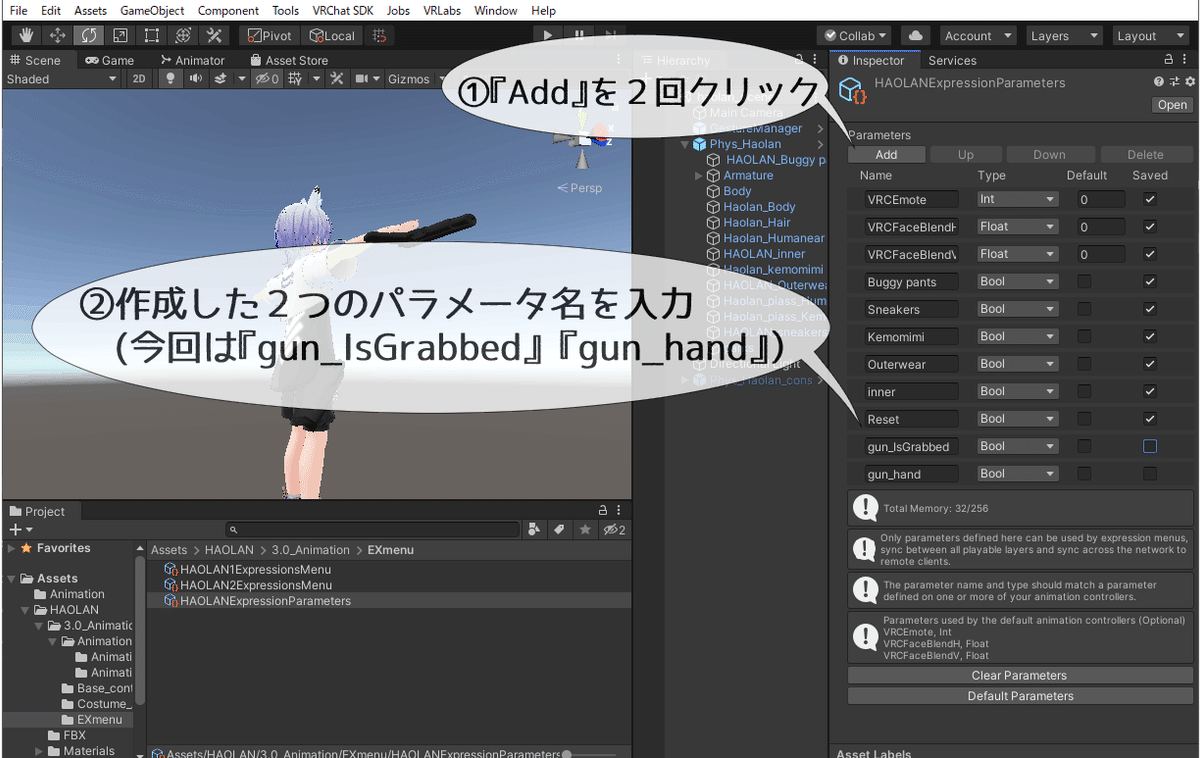Check Saved for gun_hand

pyautogui.click(x=1150, y=473)
